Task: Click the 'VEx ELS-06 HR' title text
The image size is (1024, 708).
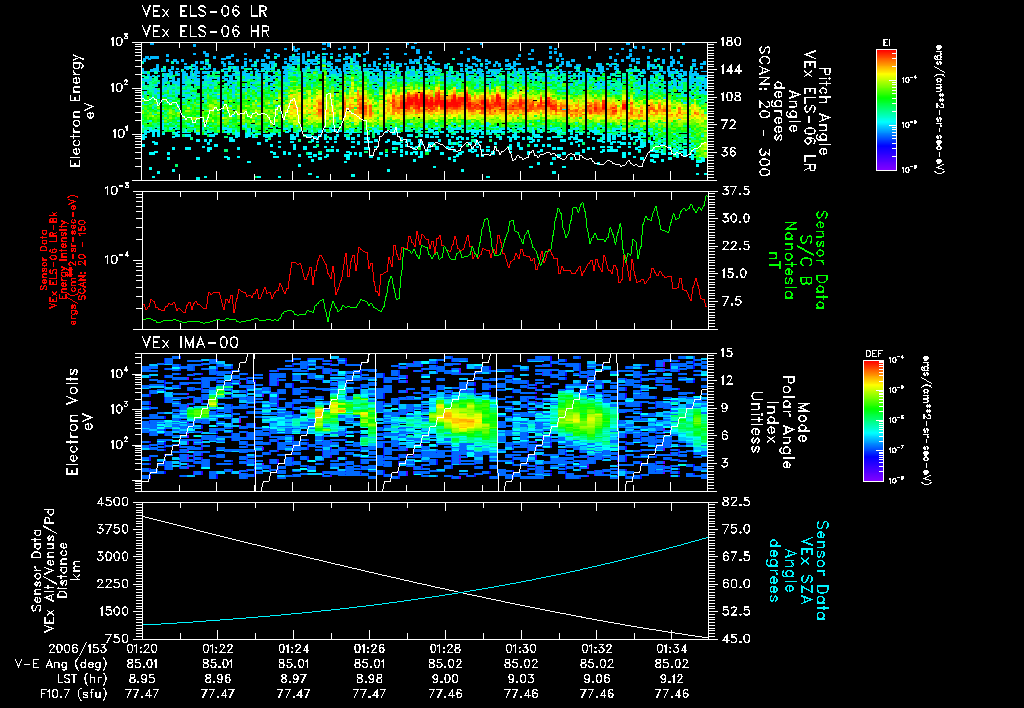Action: (x=205, y=31)
